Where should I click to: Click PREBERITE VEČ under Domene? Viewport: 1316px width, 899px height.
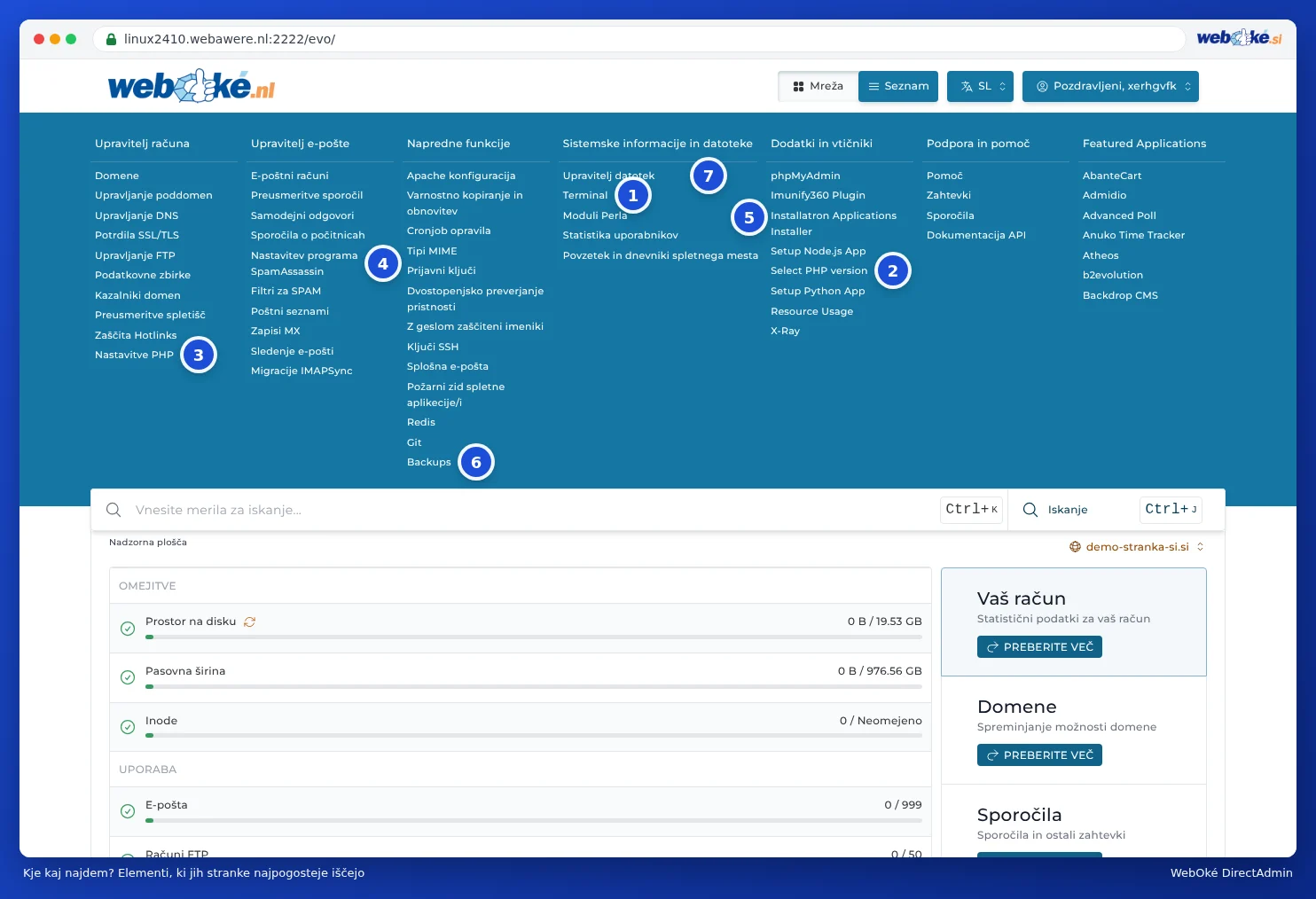click(1039, 755)
